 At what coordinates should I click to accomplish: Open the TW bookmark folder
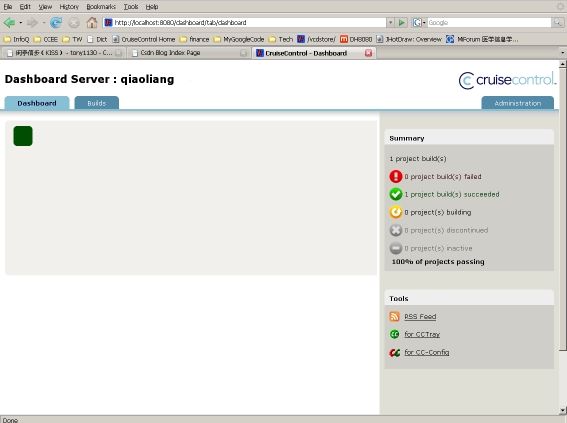[x=72, y=39]
